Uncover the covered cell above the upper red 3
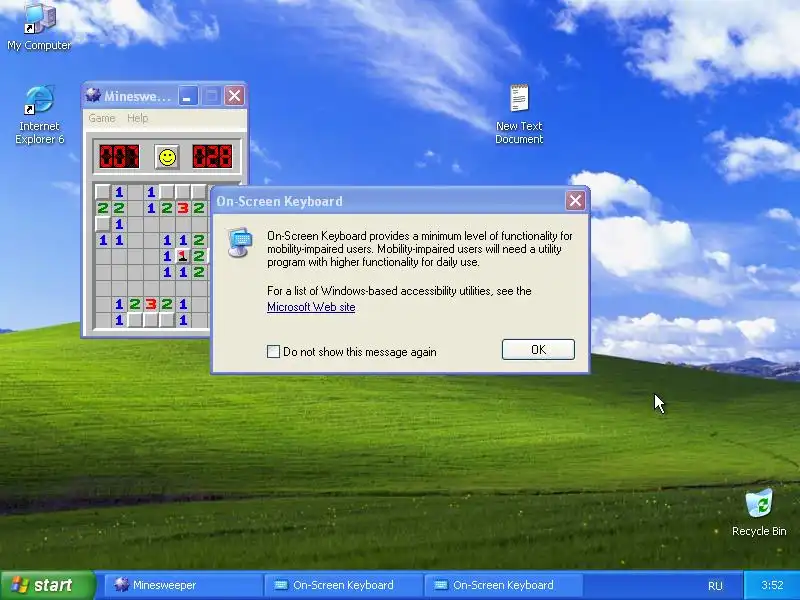Viewport: 800px width, 600px height. coord(183,192)
